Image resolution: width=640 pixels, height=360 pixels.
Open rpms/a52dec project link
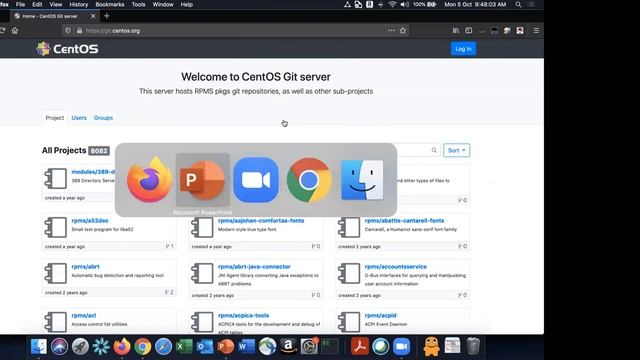pos(90,221)
